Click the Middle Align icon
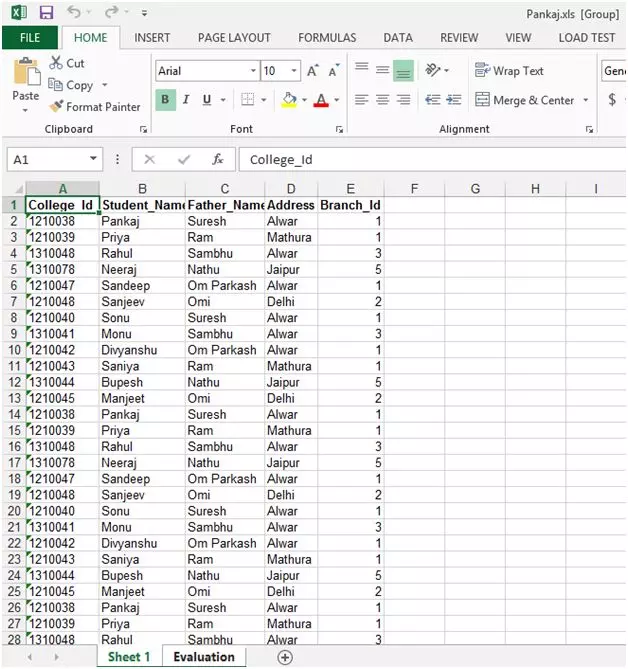Image resolution: width=628 pixels, height=669 pixels. [383, 70]
